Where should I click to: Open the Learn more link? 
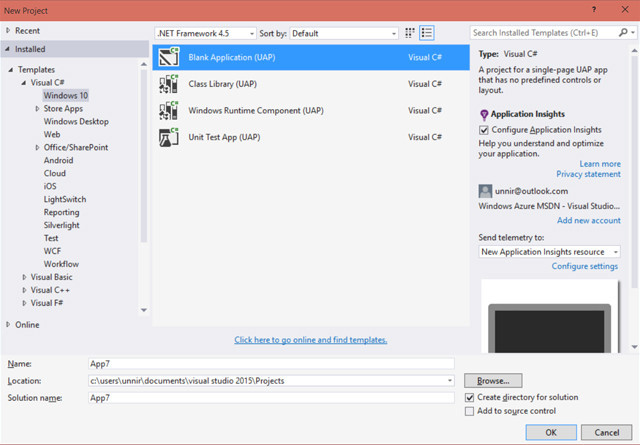pos(600,164)
